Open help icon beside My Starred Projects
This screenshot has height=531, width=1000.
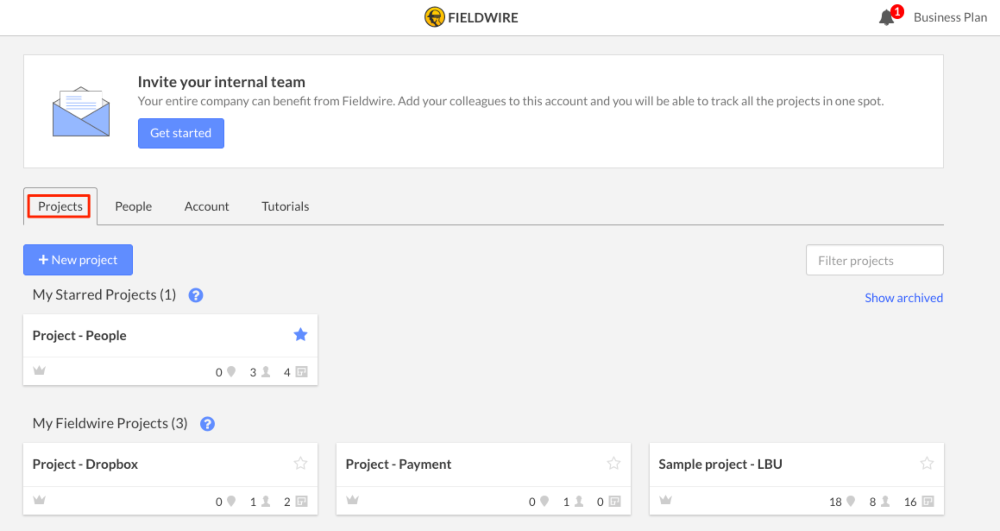point(196,295)
